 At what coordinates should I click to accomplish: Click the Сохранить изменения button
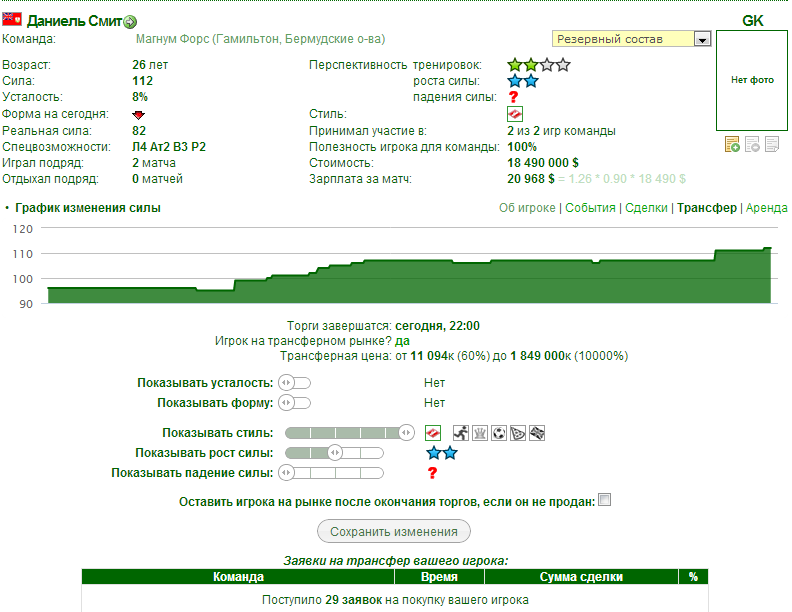(394, 532)
